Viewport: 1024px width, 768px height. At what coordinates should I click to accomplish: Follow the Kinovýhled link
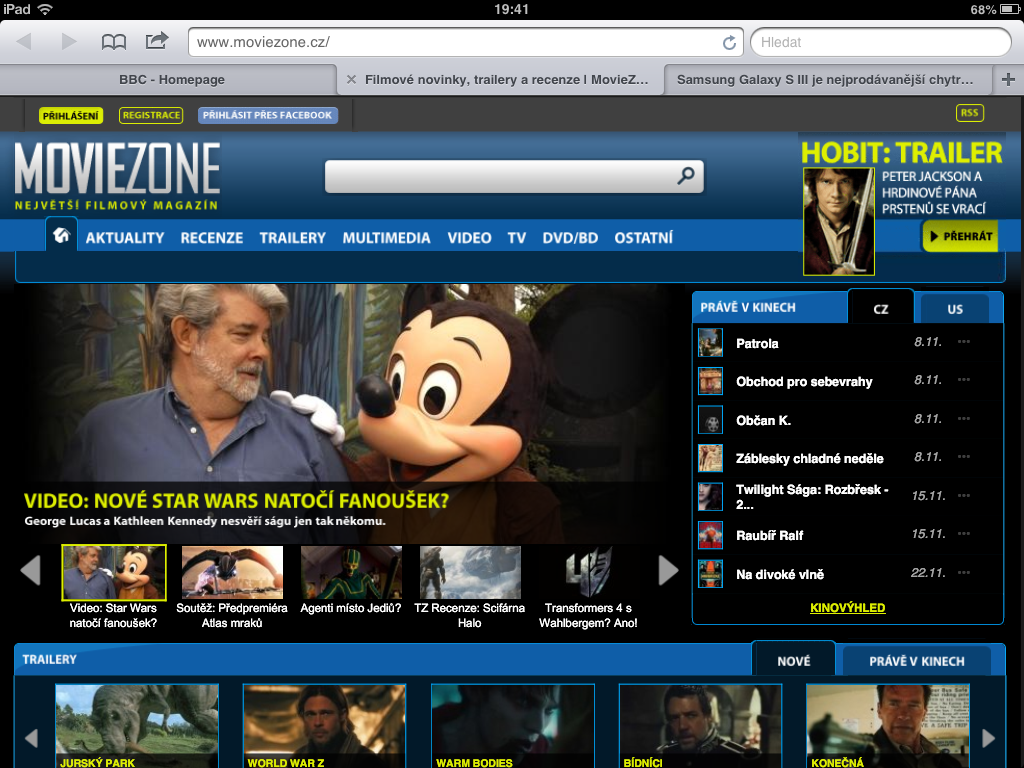coord(847,607)
